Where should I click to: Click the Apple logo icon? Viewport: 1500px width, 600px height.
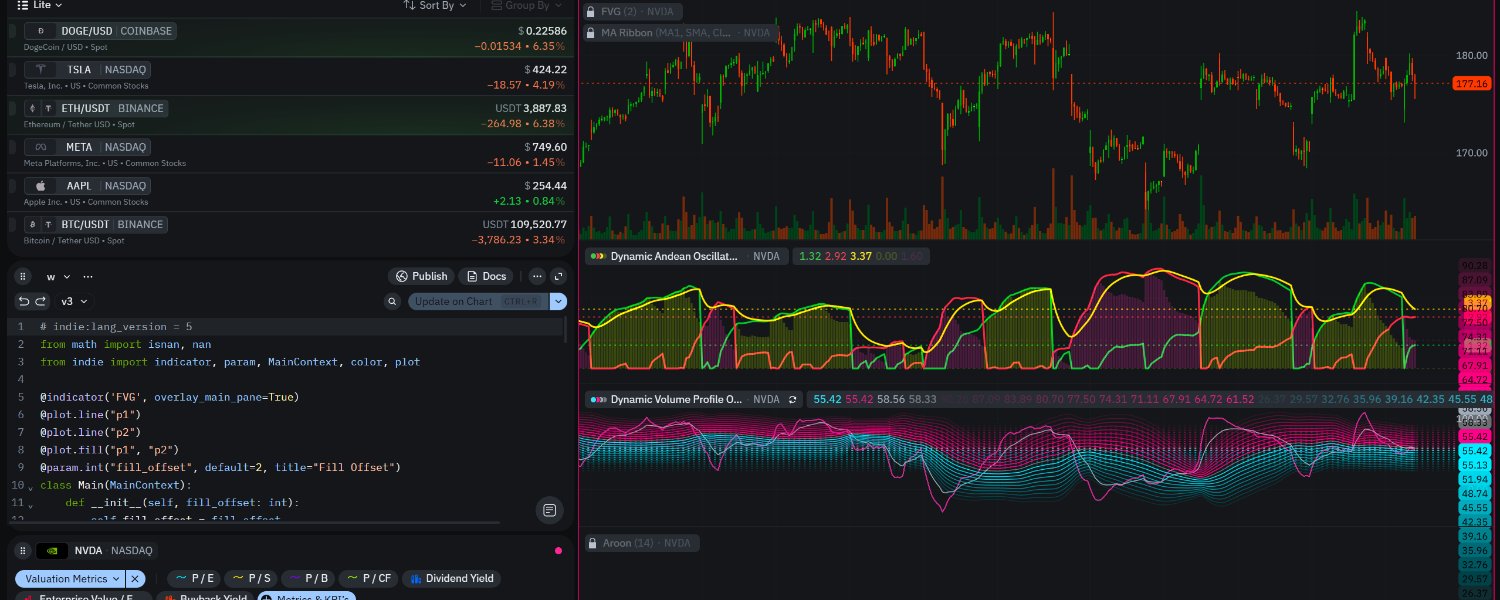[x=41, y=186]
